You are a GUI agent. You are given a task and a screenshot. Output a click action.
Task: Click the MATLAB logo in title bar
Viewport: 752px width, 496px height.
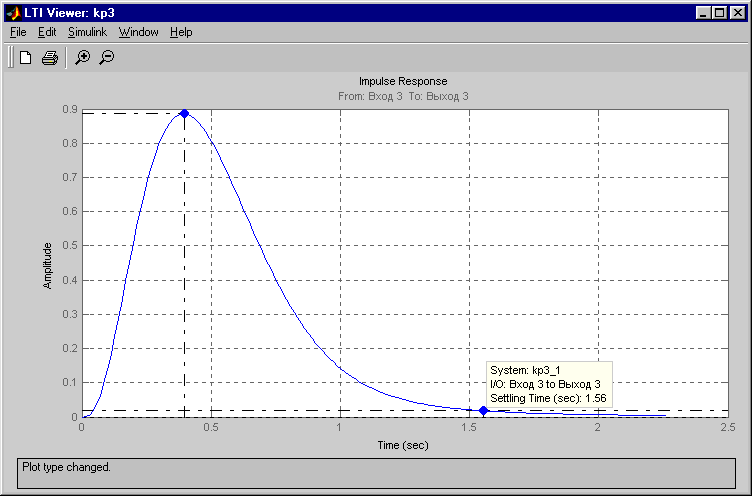point(12,12)
